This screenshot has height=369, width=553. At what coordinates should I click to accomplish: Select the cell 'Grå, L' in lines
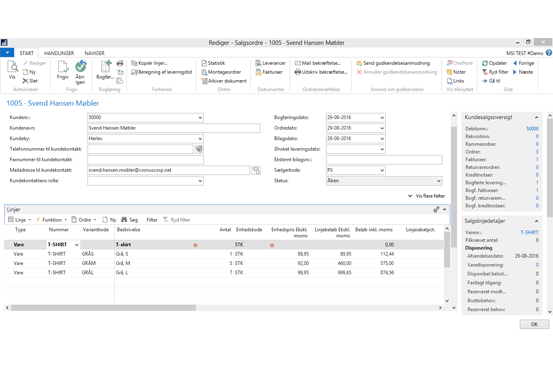[122, 272]
